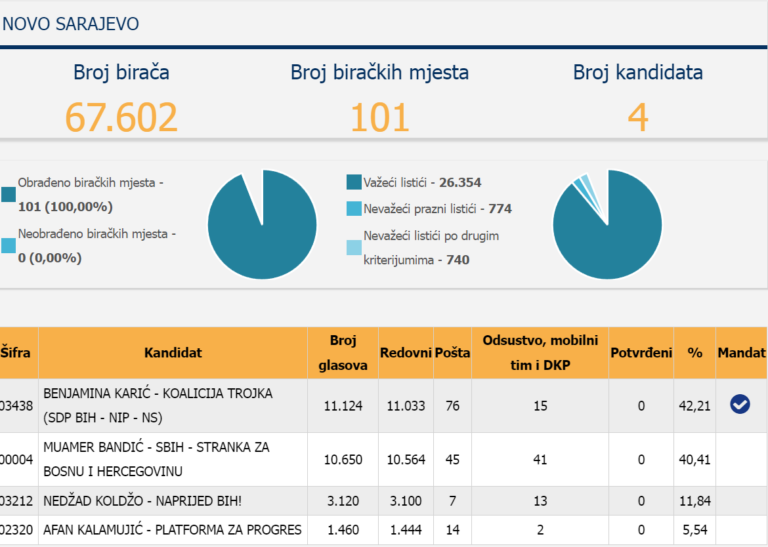768x547 pixels.
Task: Click the Nevažeći prazni listići 774 text
Action: tap(437, 209)
